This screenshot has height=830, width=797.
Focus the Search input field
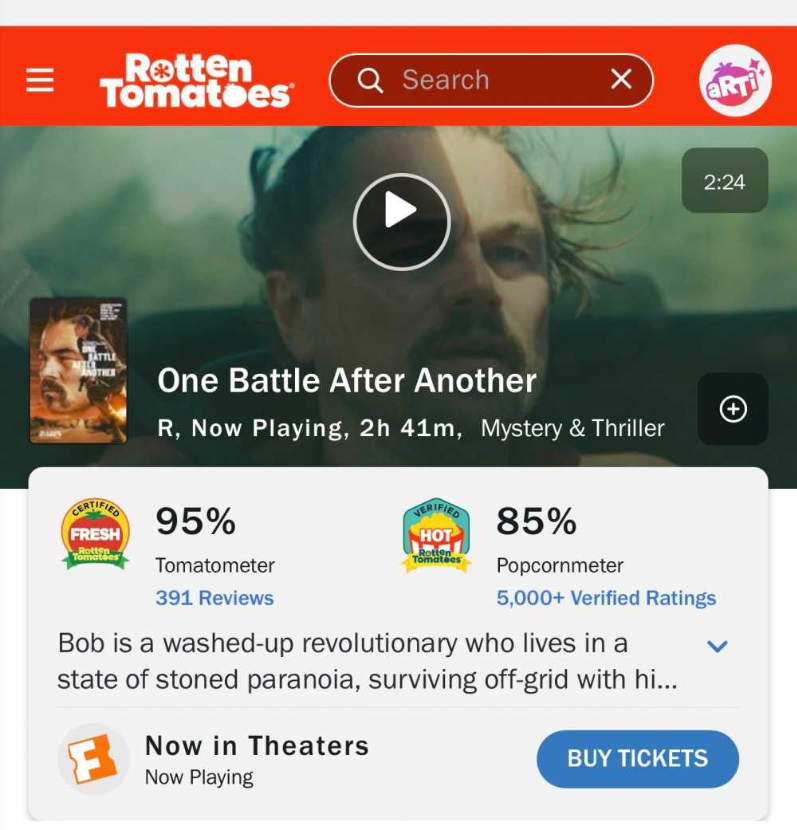pos(491,80)
